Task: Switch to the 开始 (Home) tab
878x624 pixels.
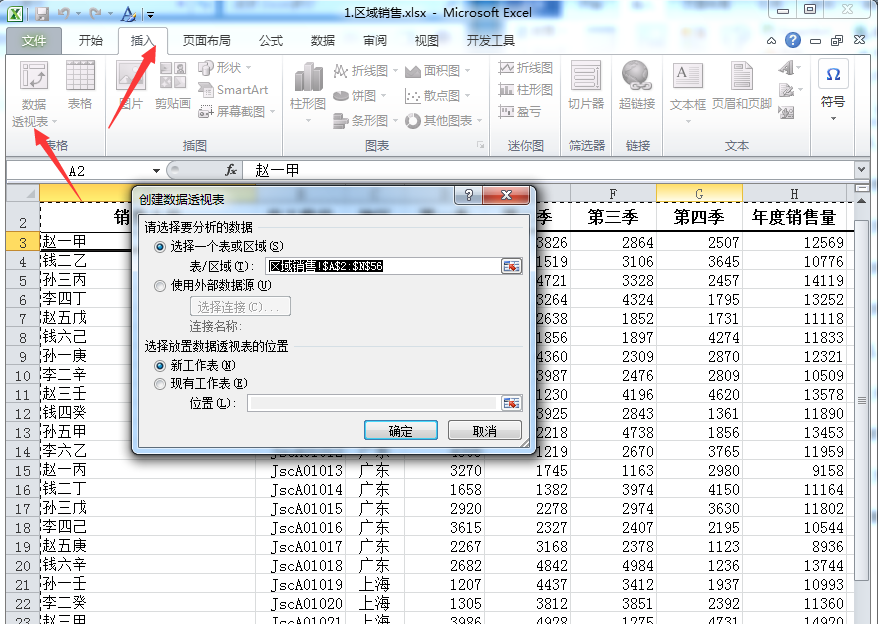Action: [91, 41]
